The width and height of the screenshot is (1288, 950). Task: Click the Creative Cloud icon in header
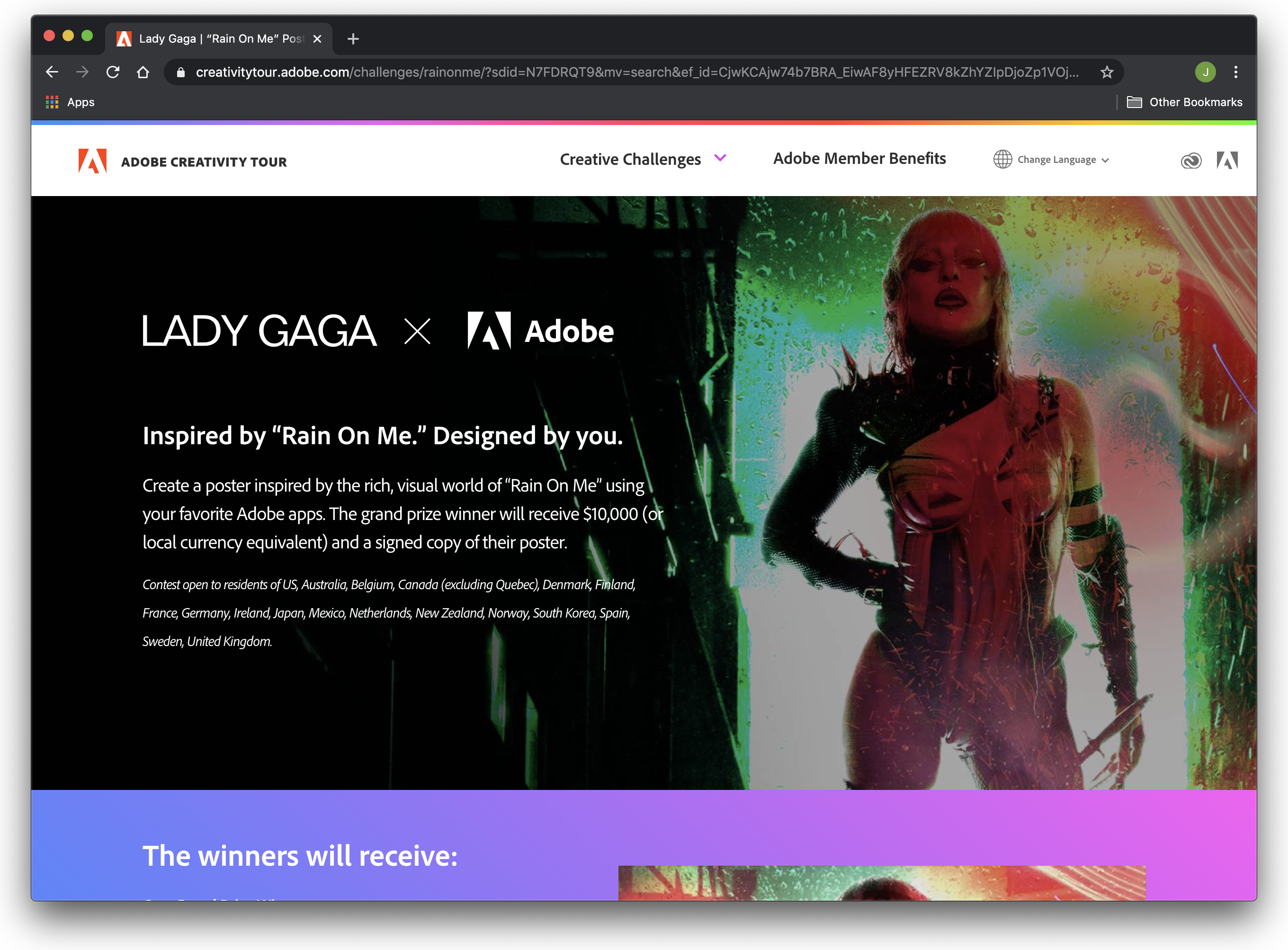(x=1191, y=161)
